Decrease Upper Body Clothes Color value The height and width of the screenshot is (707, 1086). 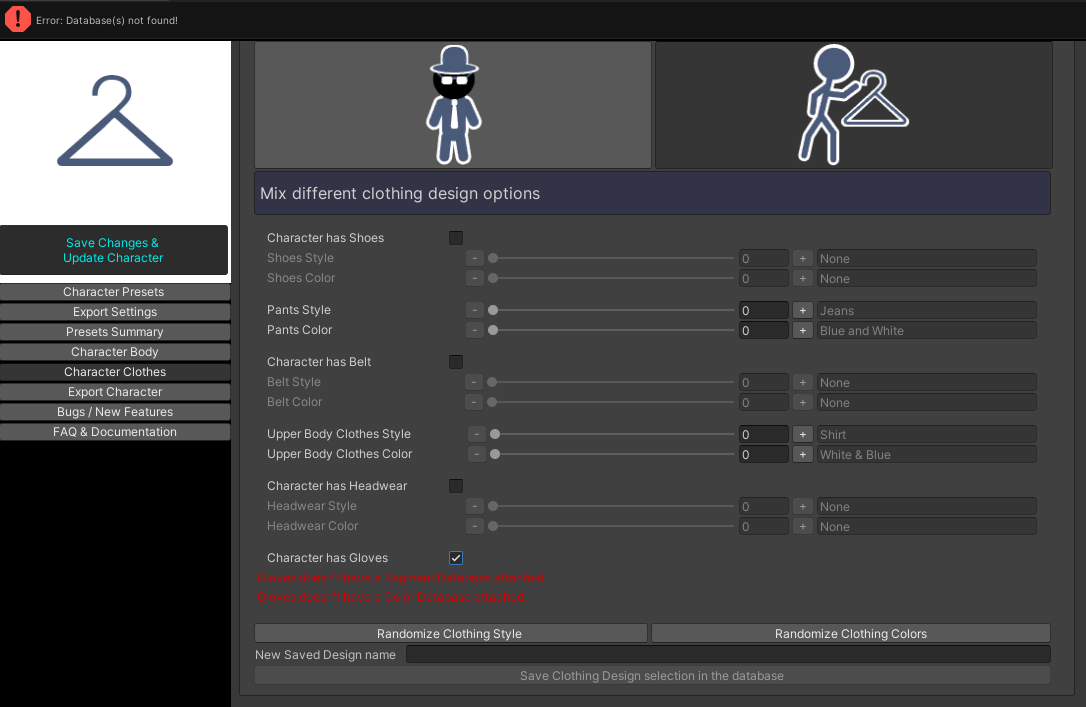point(477,455)
